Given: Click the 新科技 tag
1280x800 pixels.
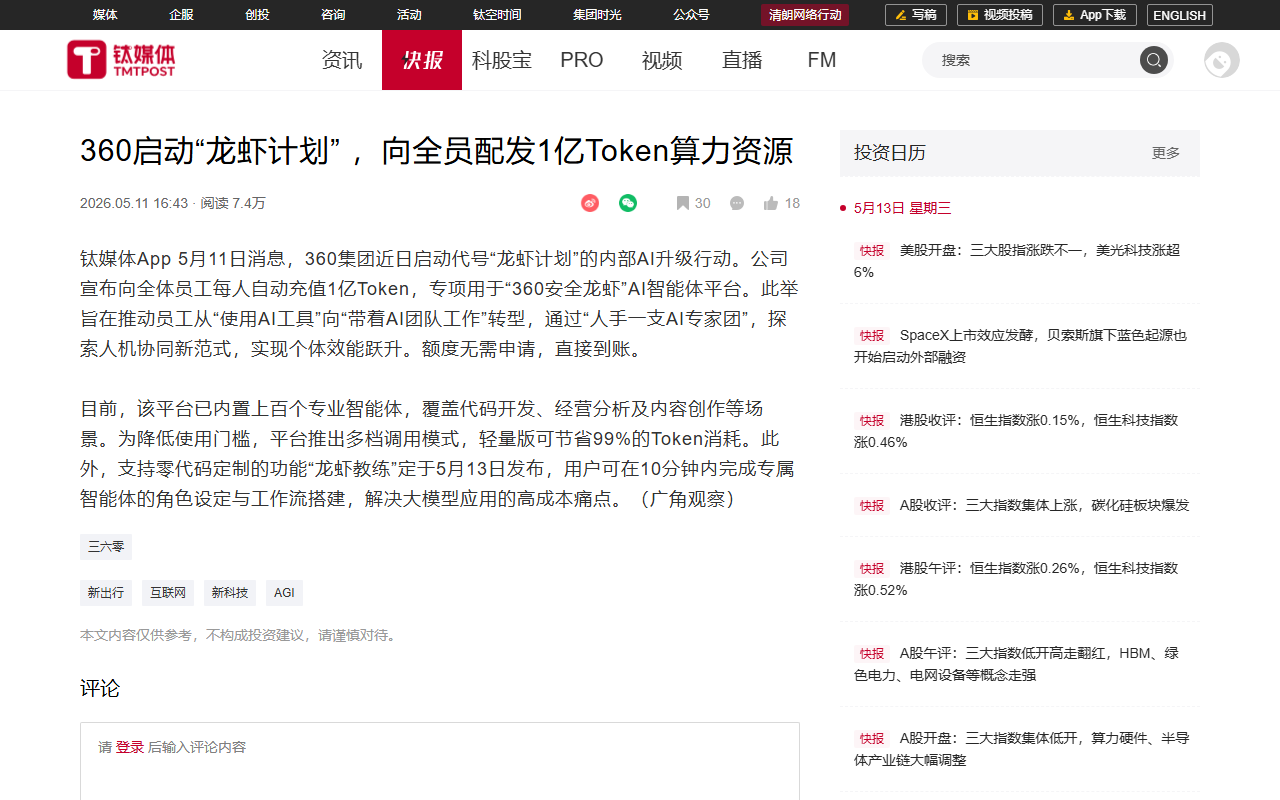Looking at the screenshot, I should (x=230, y=593).
